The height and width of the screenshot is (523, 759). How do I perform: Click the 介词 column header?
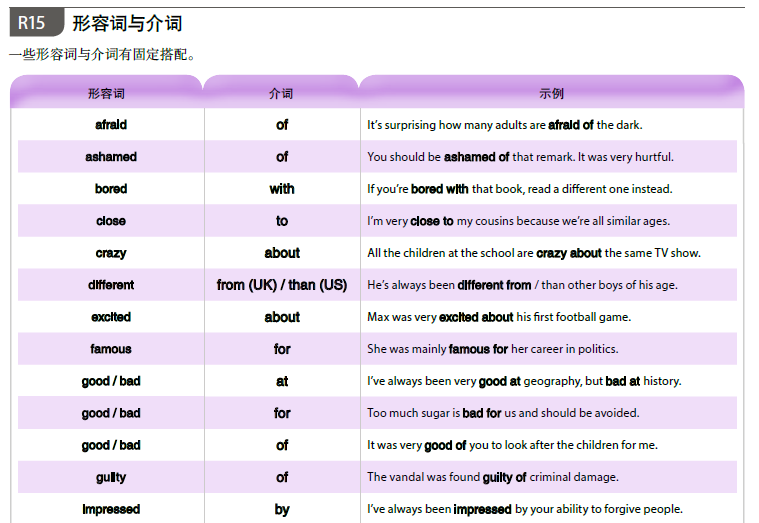(281, 93)
